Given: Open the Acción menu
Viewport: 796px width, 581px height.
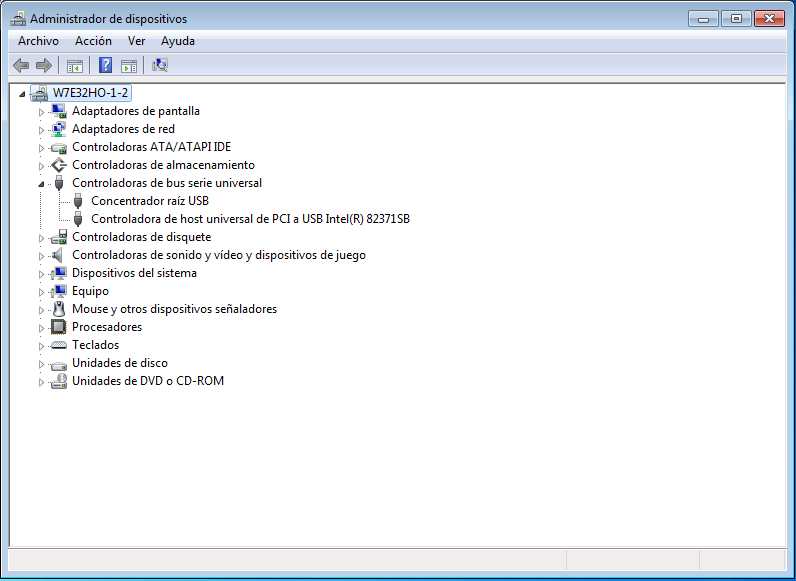Looking at the screenshot, I should click(93, 41).
